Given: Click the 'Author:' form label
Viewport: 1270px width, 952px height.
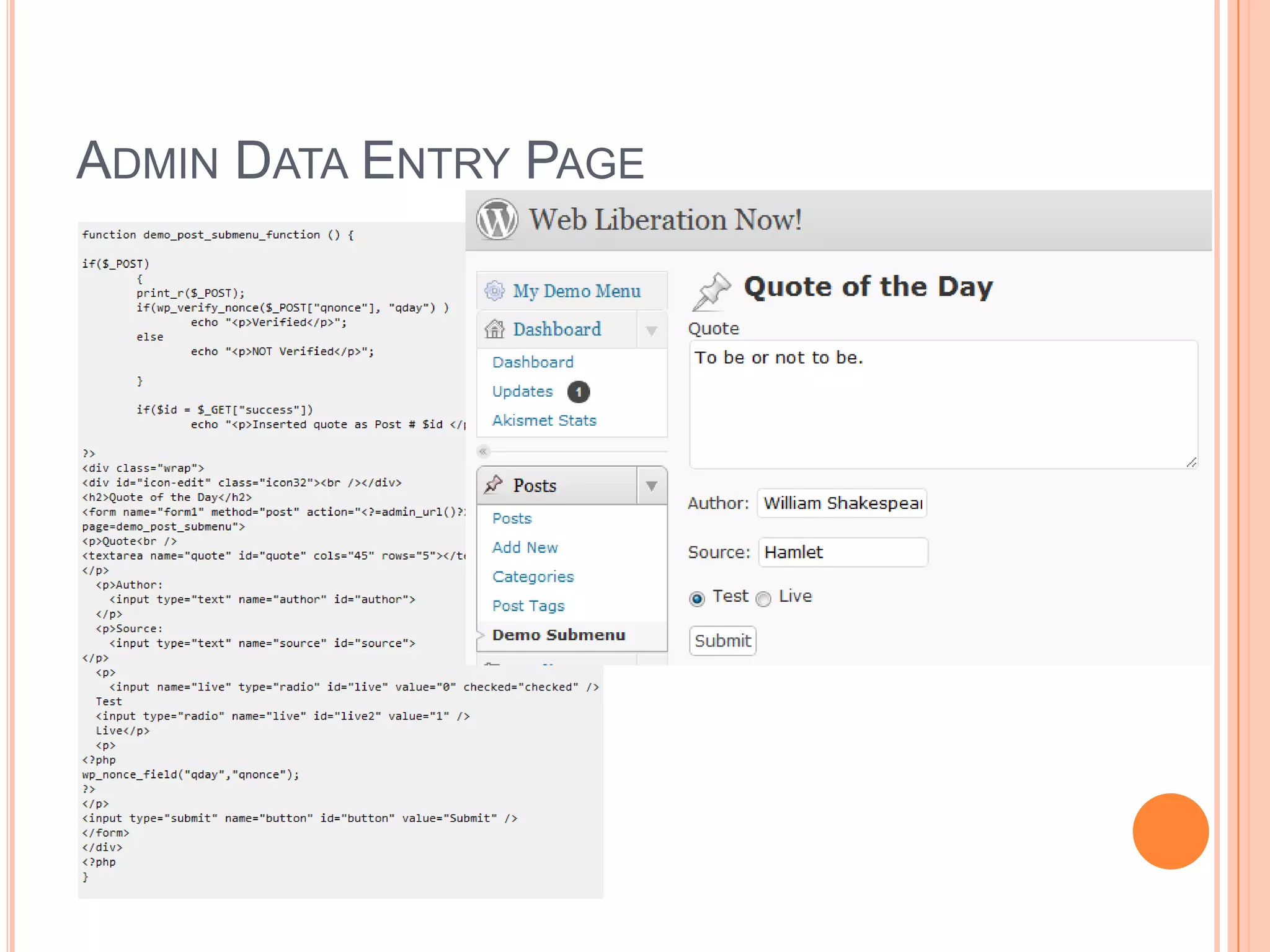Looking at the screenshot, I should point(718,503).
